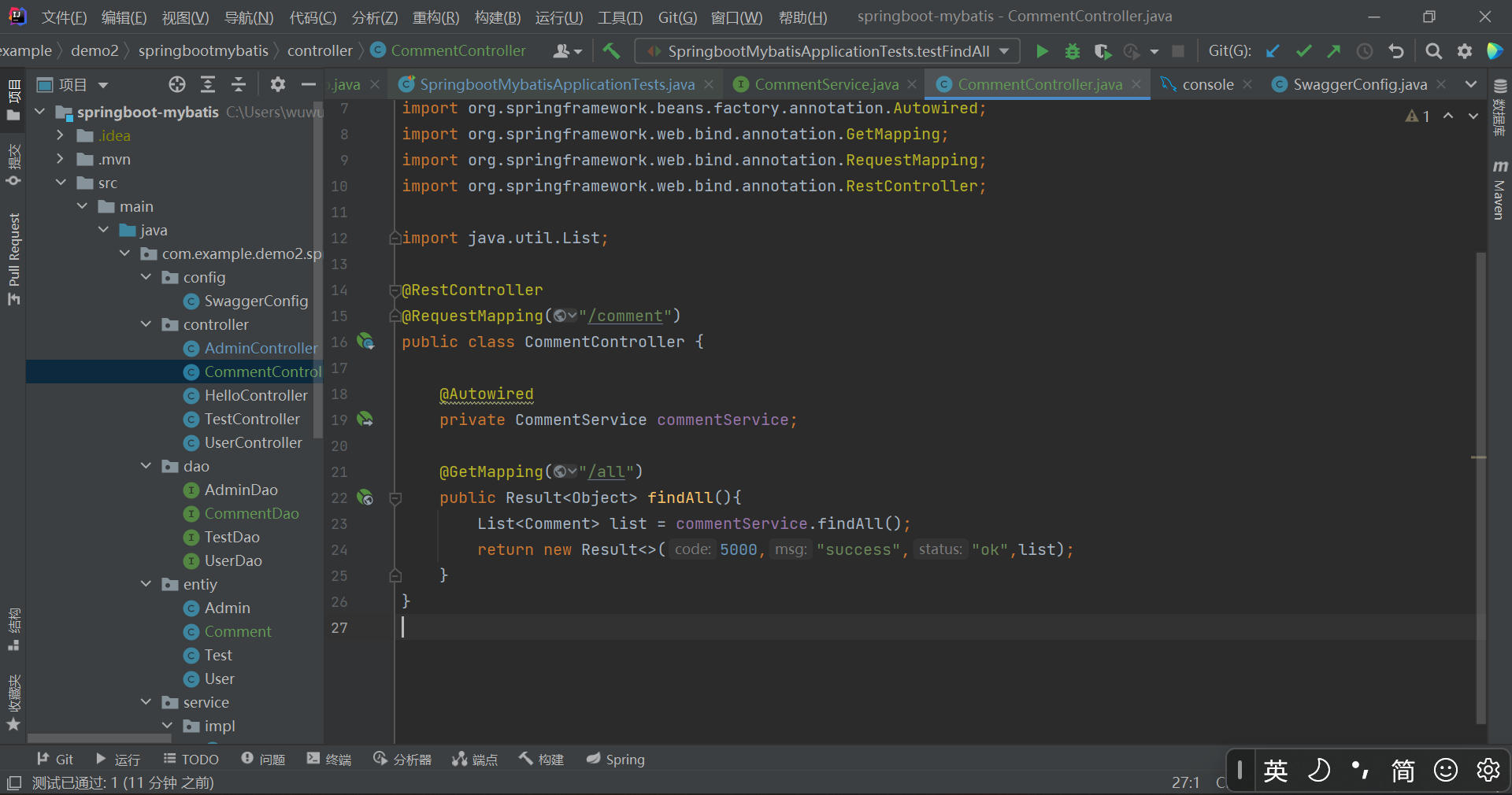
Task: Click the Git push arrow icon
Action: tap(1333, 51)
